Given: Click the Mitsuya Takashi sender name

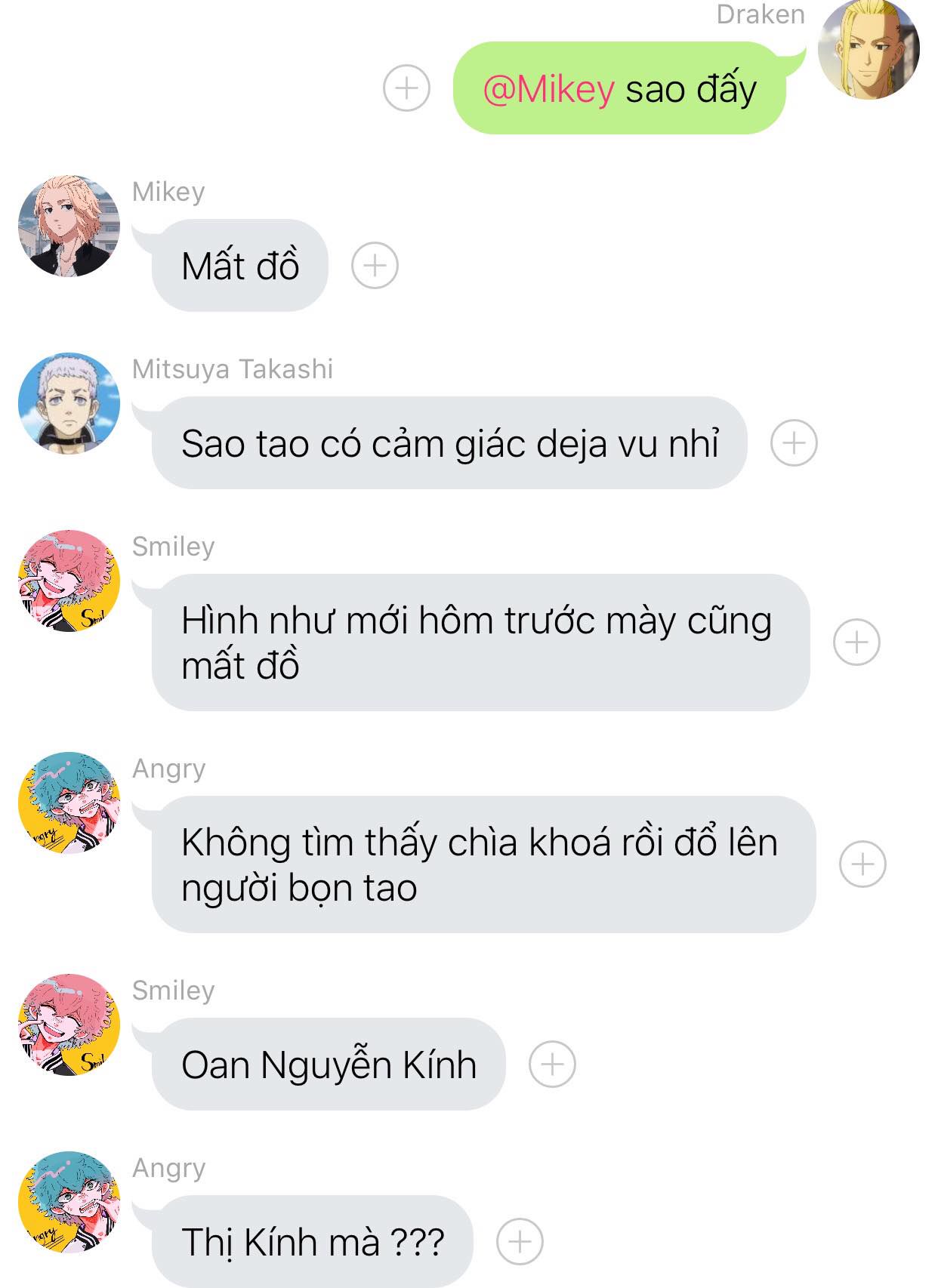Looking at the screenshot, I should [233, 369].
